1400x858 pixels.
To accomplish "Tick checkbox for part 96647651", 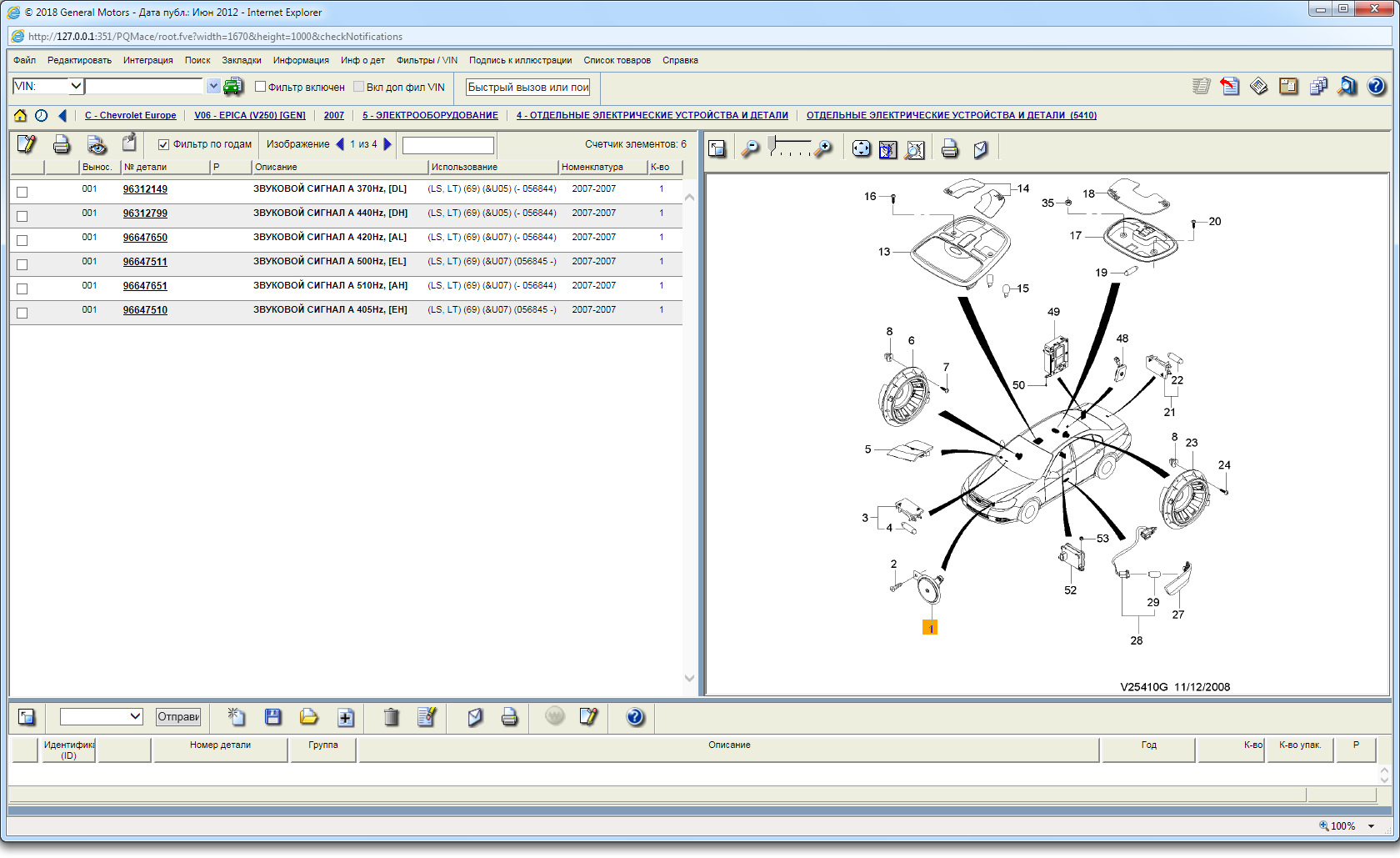I will [22, 289].
